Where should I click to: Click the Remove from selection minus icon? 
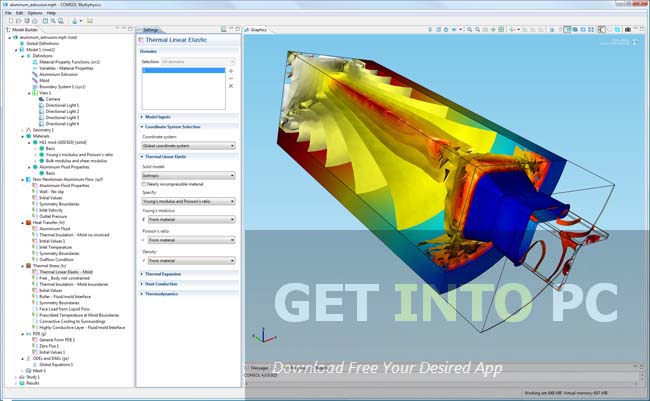click(231, 78)
